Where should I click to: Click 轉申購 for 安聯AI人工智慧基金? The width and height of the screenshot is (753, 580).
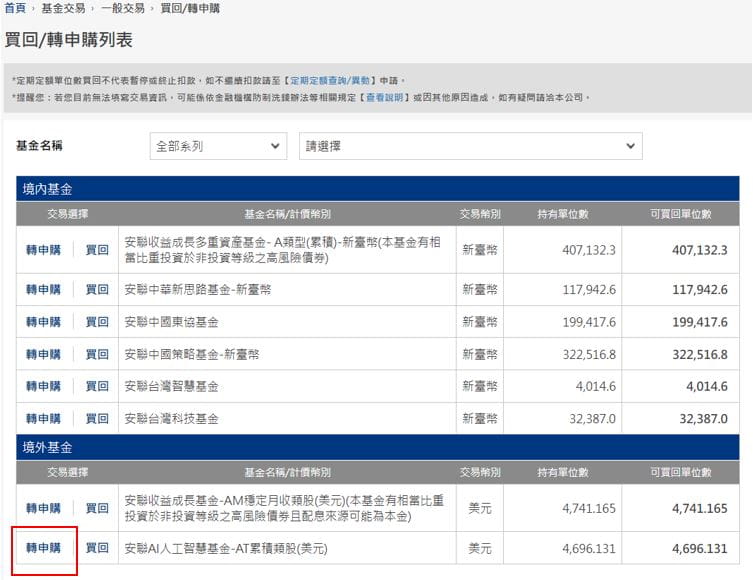tap(43, 548)
